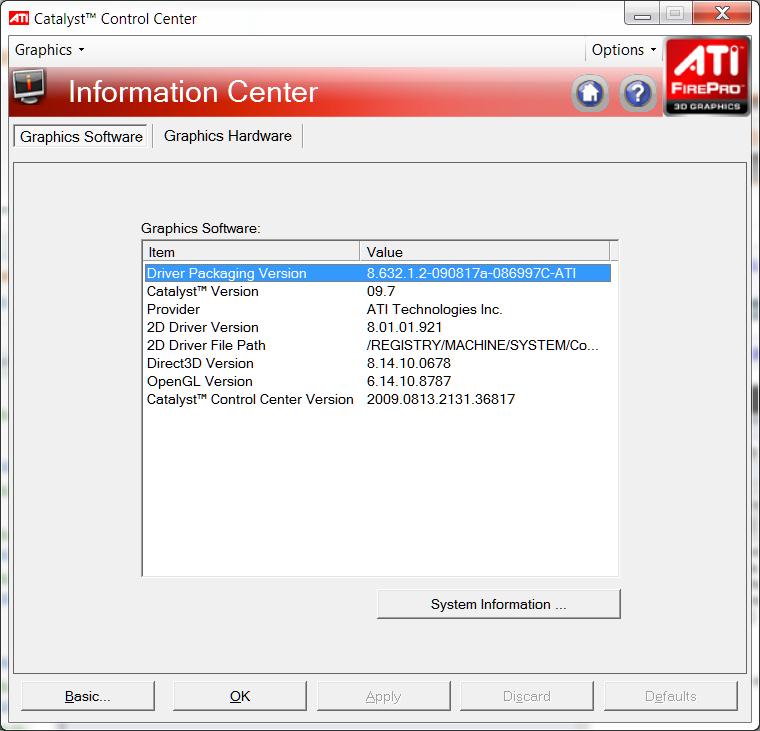
Task: Select the Catalyst Control Center Version row
Action: pos(378,399)
